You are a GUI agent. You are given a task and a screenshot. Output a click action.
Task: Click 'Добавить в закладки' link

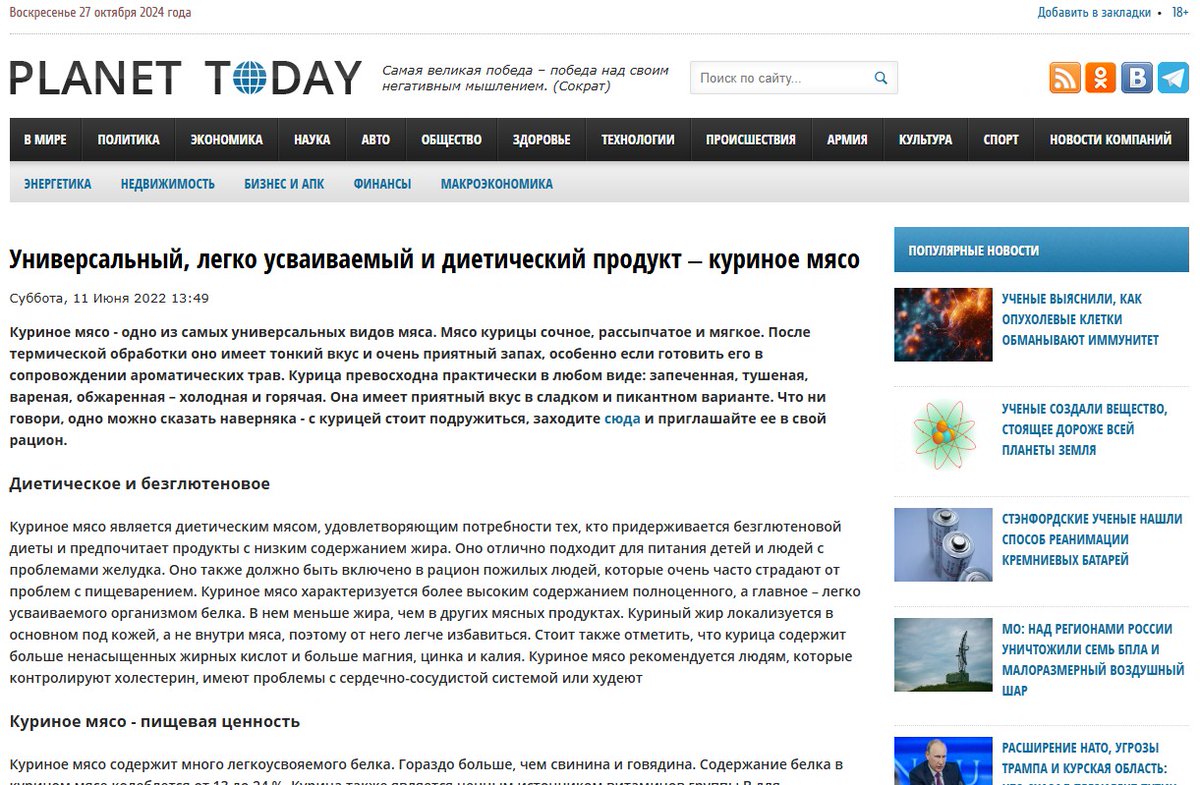tap(1094, 13)
